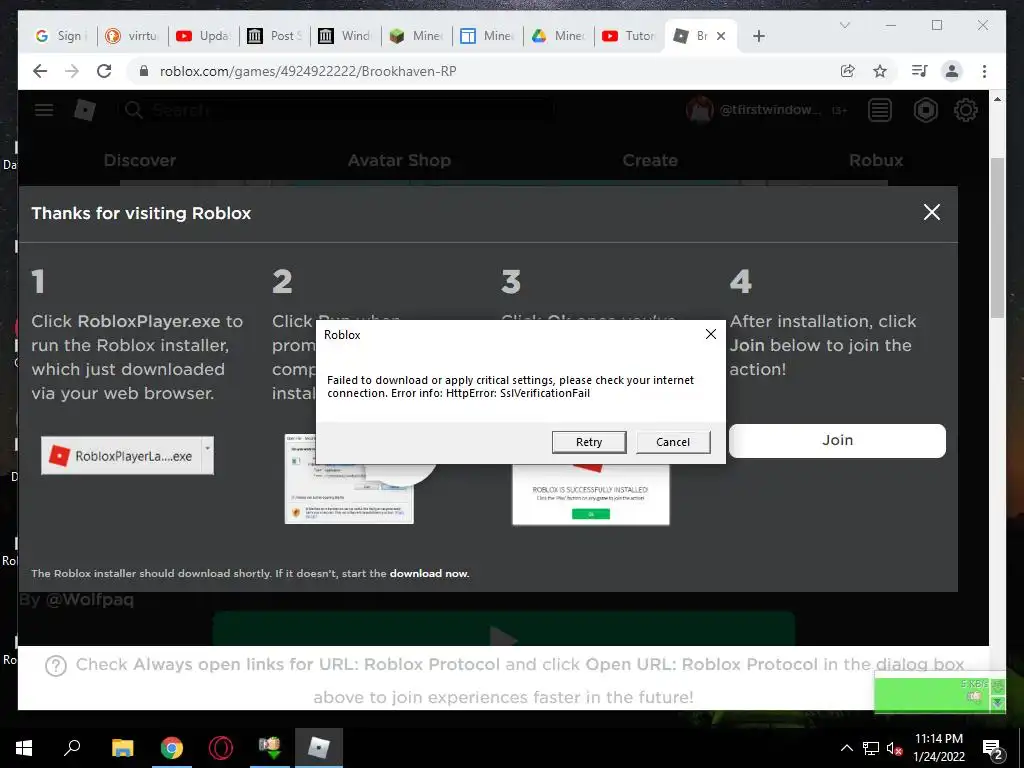Click the download now link
Image resolution: width=1024 pixels, height=768 pixels.
tap(429, 573)
